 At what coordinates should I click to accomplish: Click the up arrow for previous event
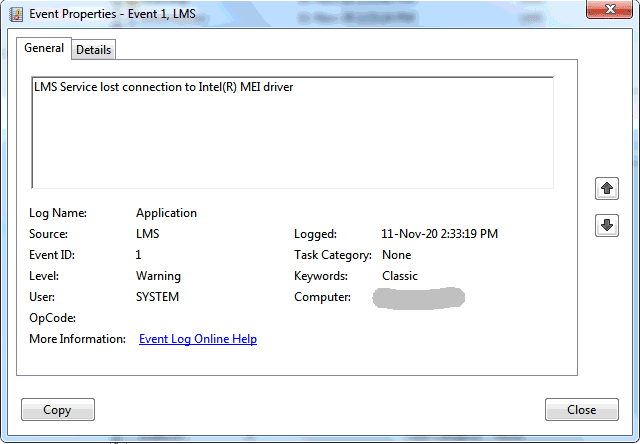pyautogui.click(x=606, y=188)
